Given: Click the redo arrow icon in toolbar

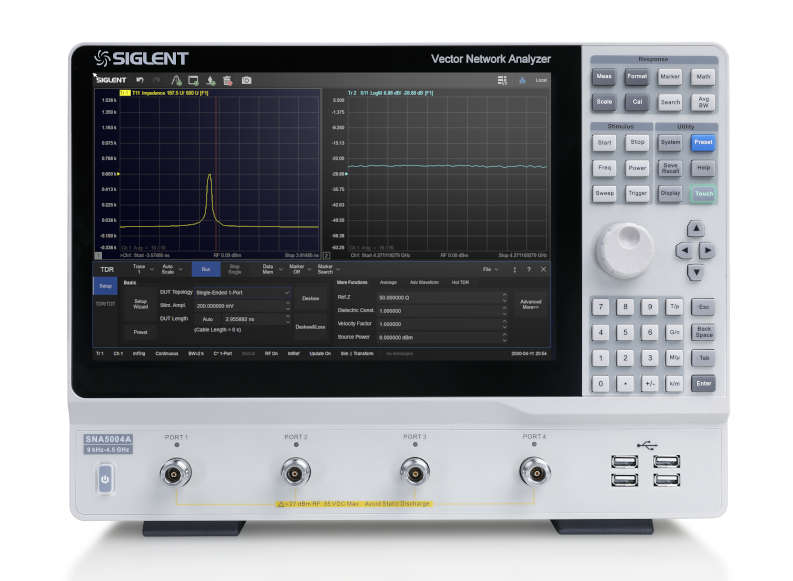Looking at the screenshot, I should [157, 80].
